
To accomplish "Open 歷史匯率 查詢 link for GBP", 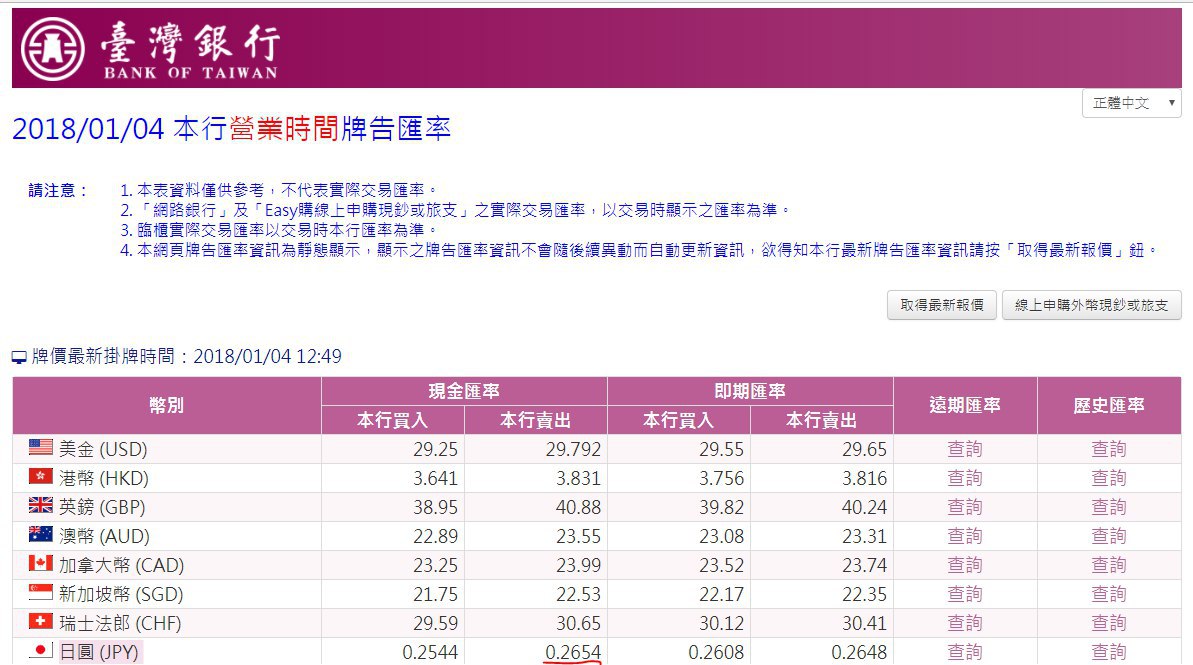I will [1109, 507].
